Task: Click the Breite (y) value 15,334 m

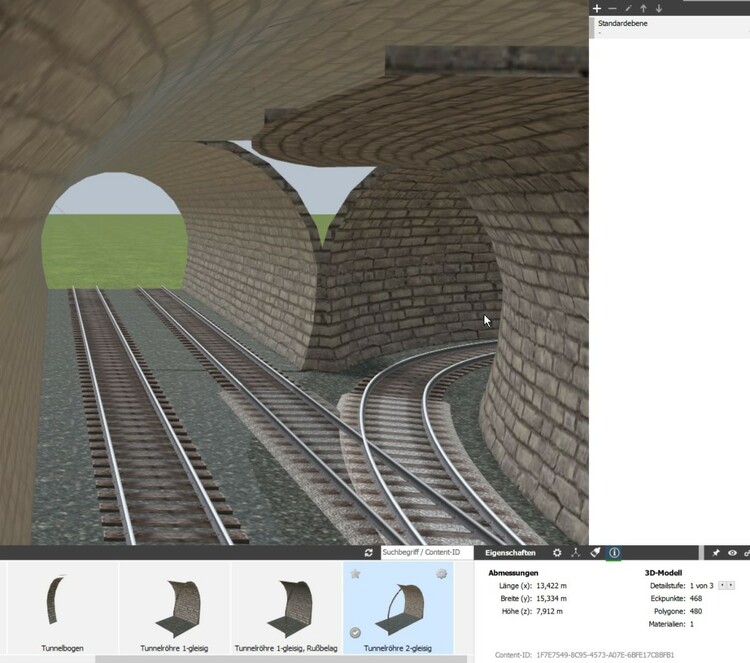Action: pyautogui.click(x=551, y=598)
